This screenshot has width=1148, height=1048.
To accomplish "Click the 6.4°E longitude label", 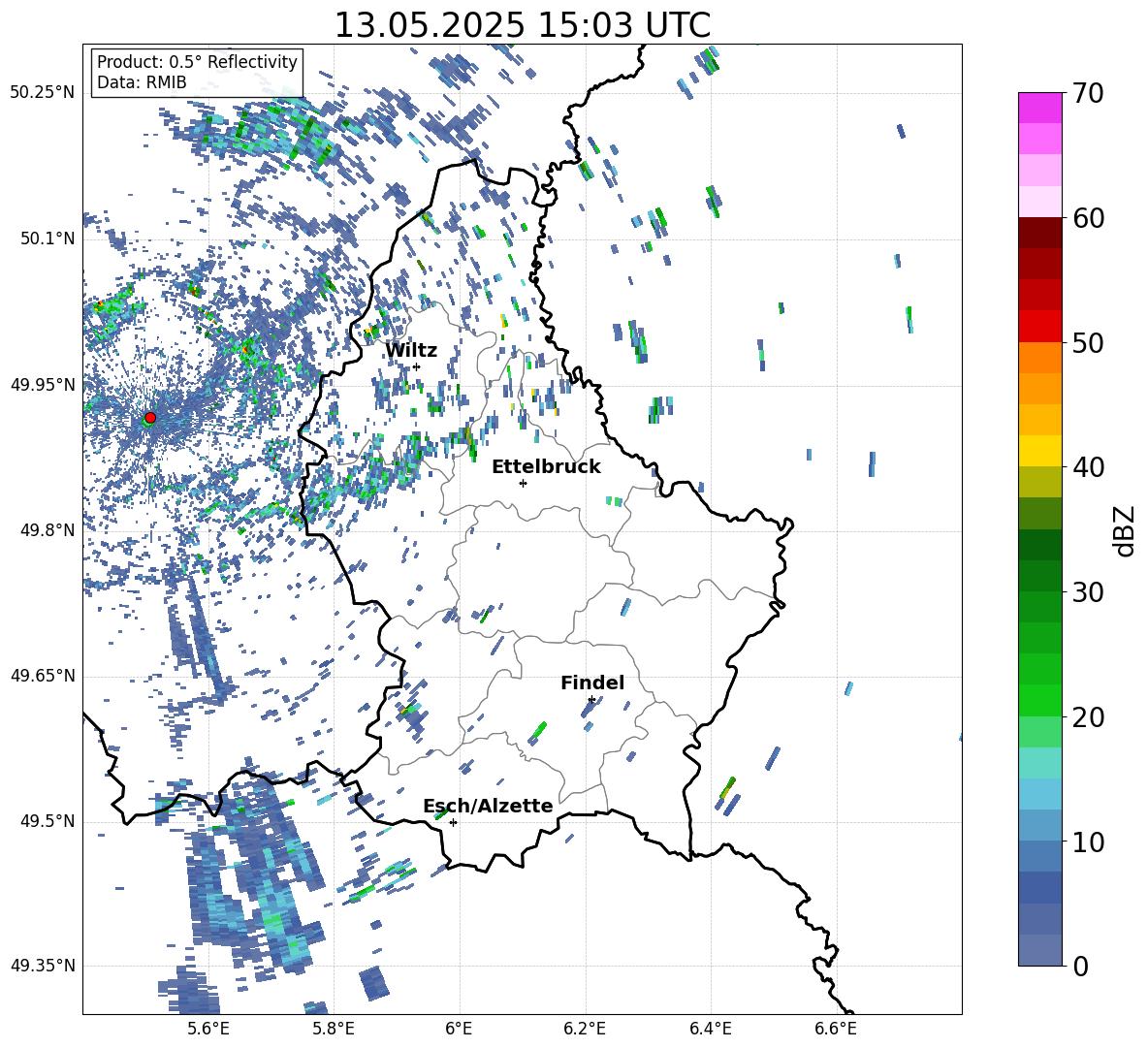I will pos(710,1030).
